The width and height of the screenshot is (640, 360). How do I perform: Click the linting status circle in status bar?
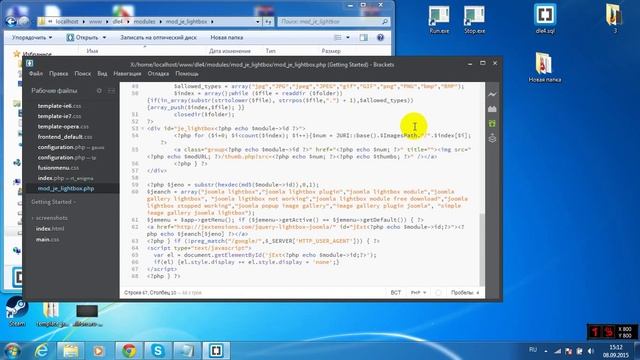point(438,293)
